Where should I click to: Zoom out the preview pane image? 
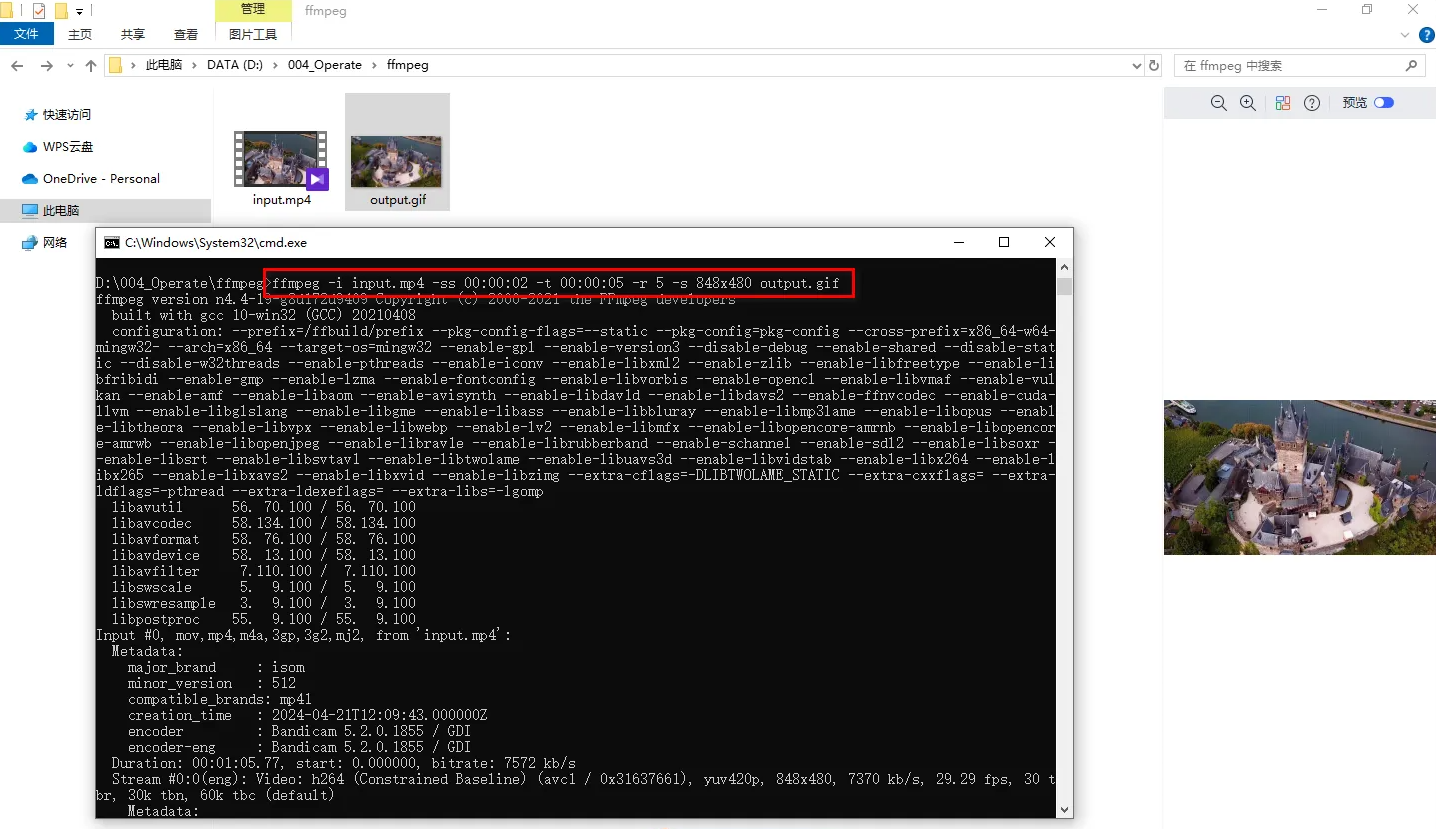(1218, 103)
